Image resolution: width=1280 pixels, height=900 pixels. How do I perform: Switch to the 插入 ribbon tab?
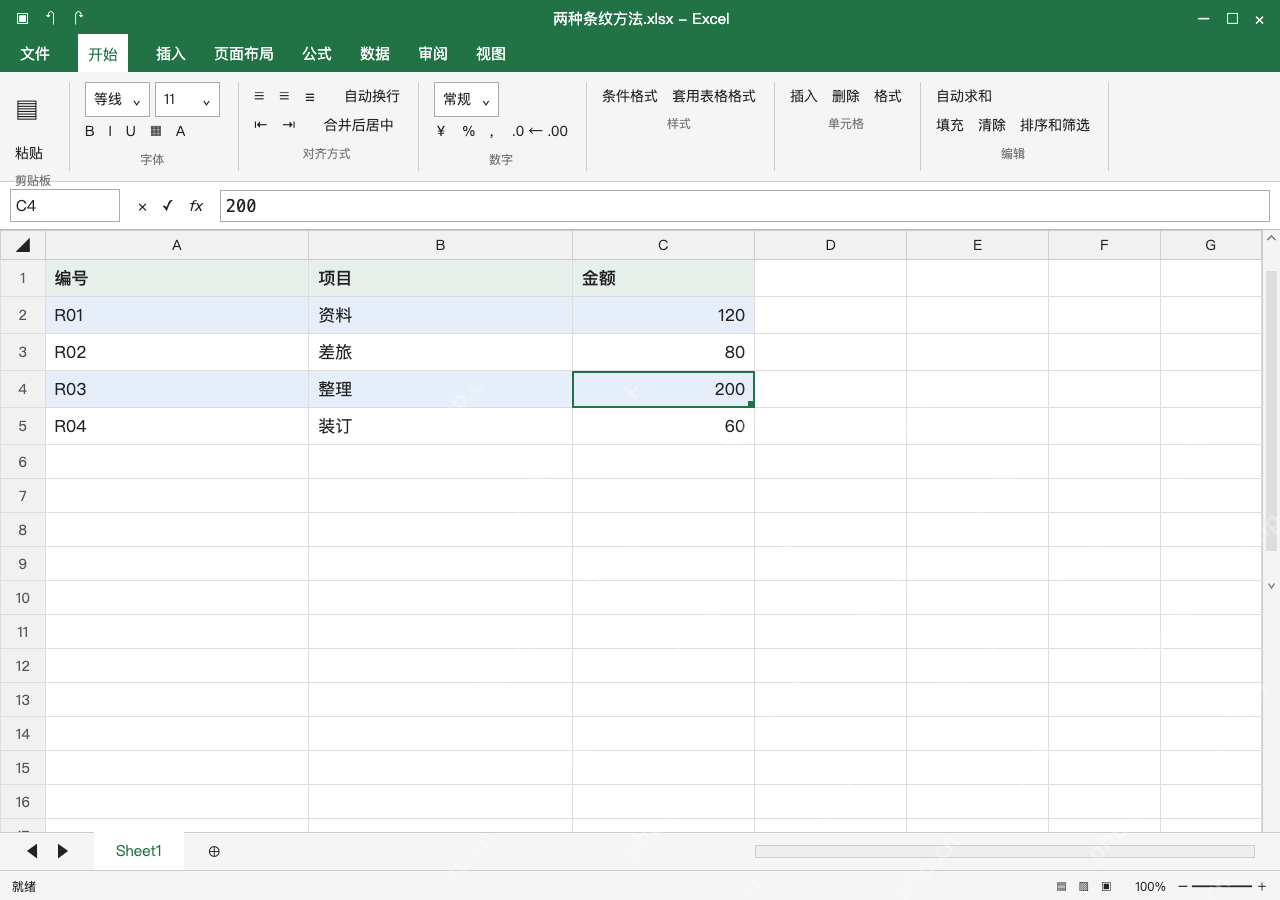pyautogui.click(x=171, y=53)
